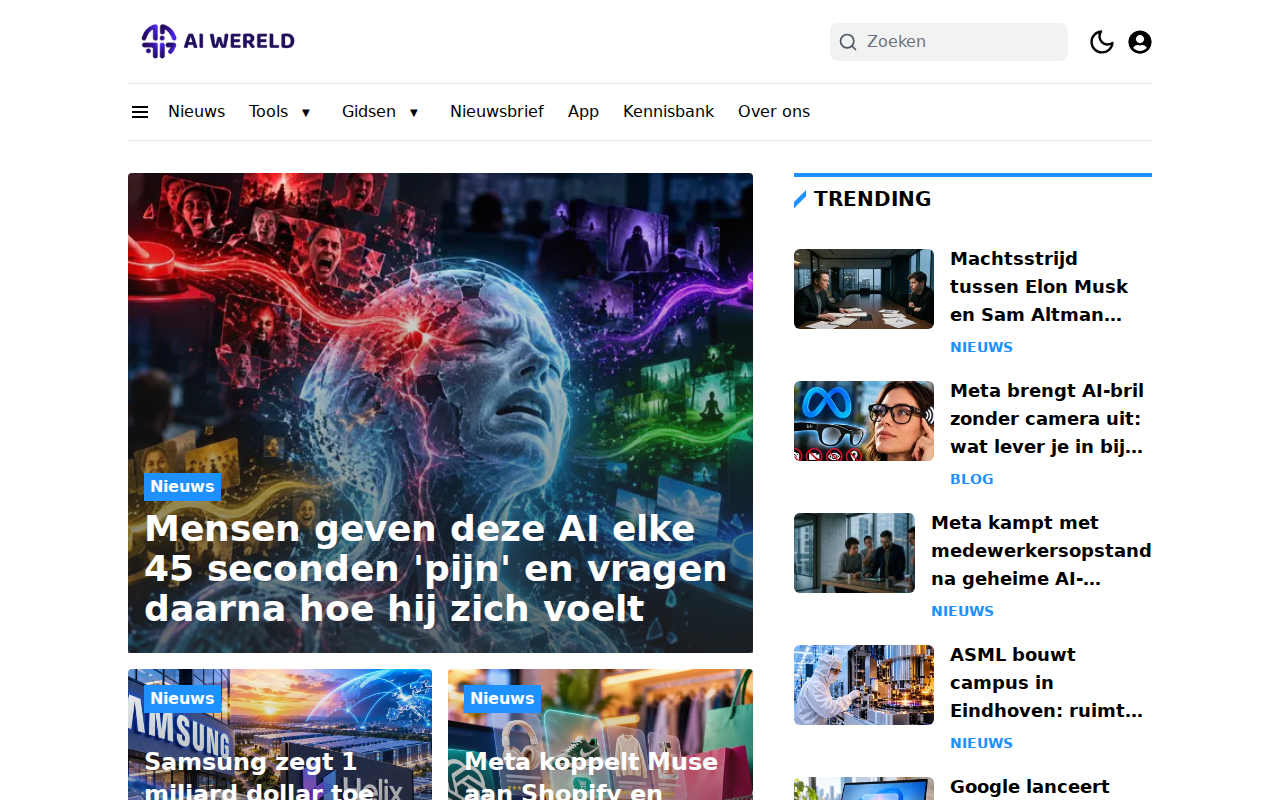Open the Meta medewerkersopstand thumbnail

coord(854,553)
